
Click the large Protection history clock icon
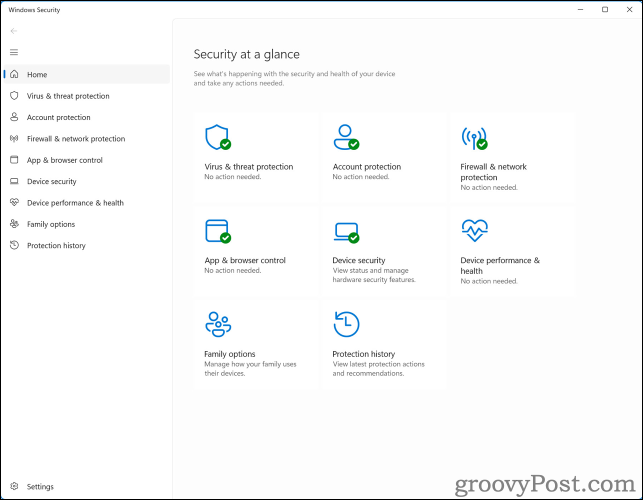pos(346,324)
